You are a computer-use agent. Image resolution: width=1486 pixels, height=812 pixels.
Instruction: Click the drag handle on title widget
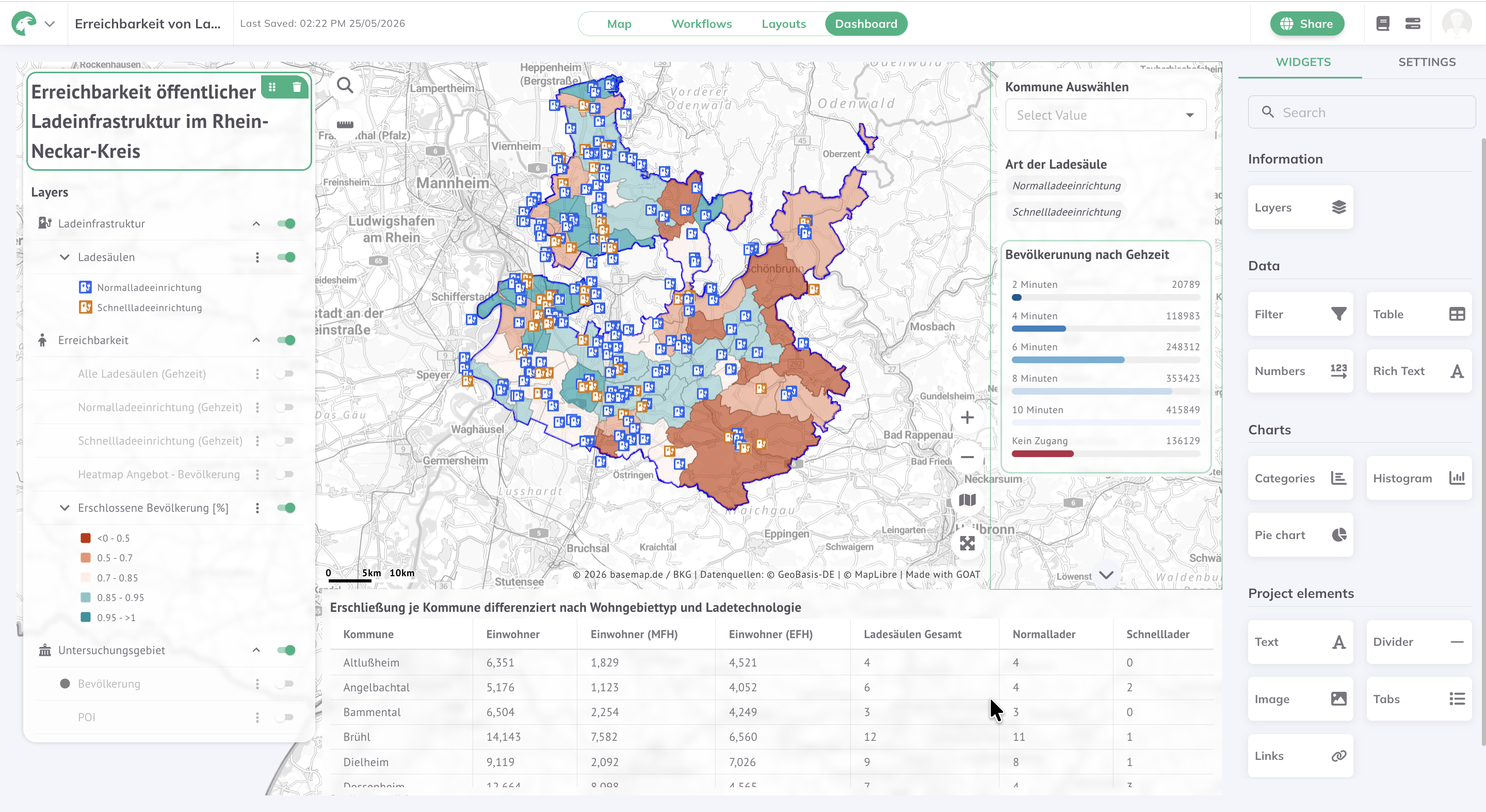tap(272, 87)
